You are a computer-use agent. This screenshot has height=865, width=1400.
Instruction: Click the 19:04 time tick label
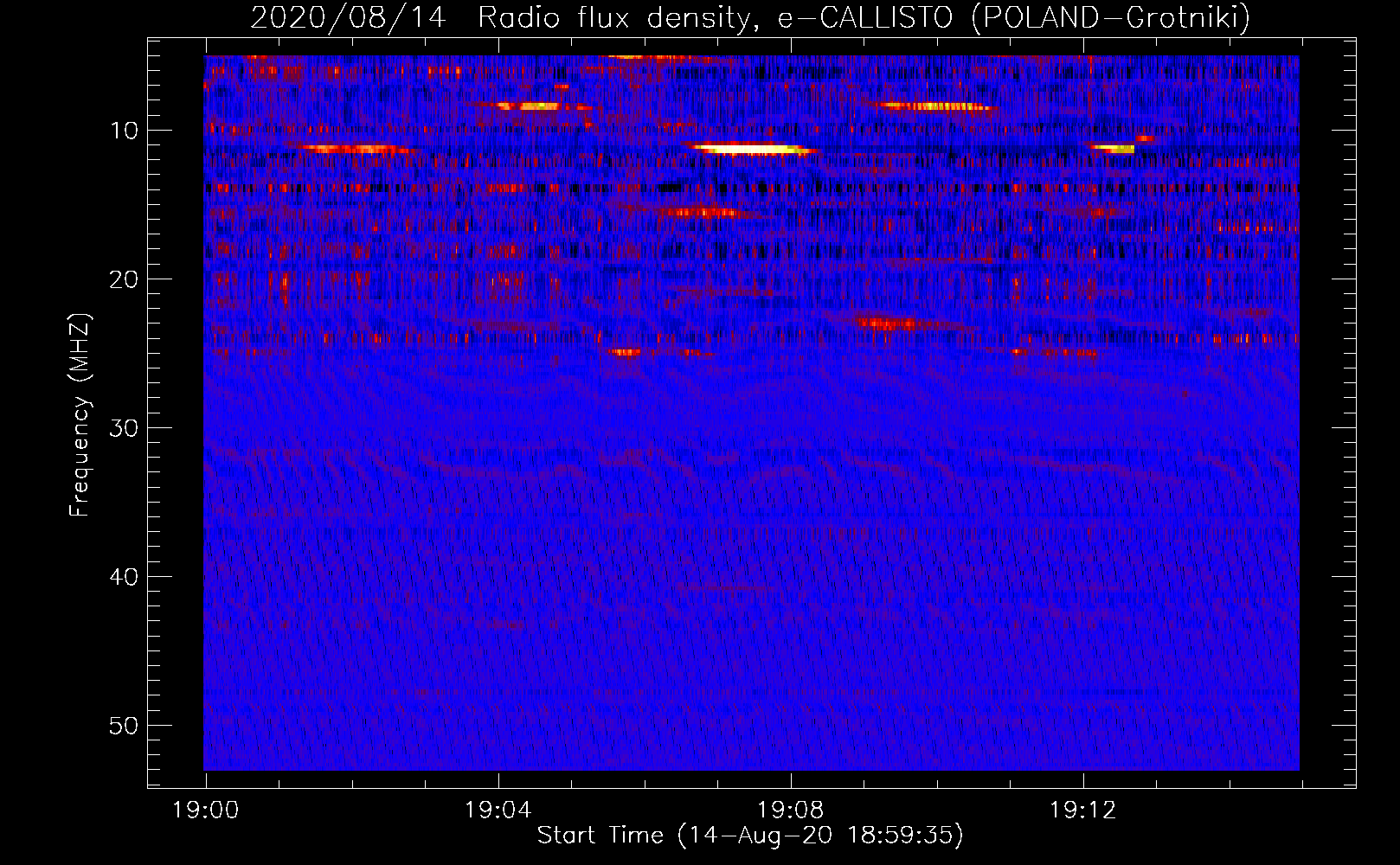tap(498, 811)
